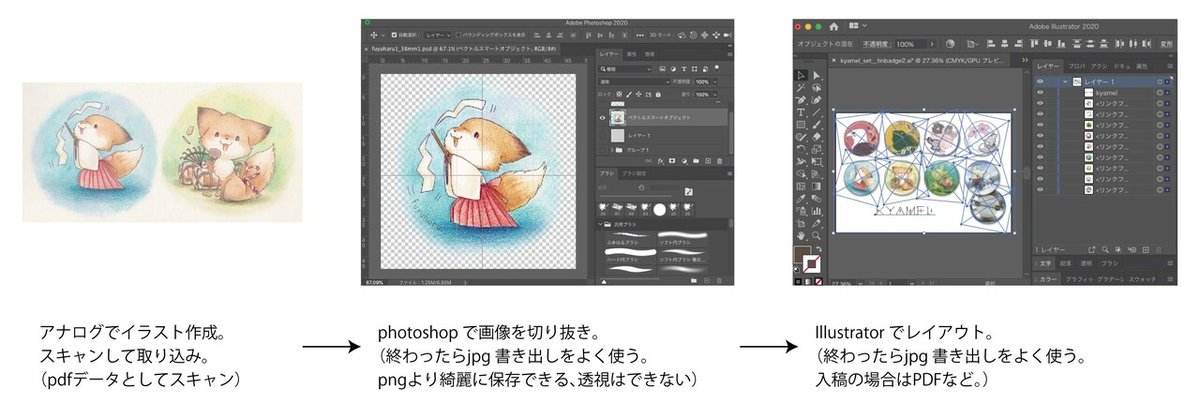Click Illustrator brown fill color swatch
The height and width of the screenshot is (417, 1200).
801,254
